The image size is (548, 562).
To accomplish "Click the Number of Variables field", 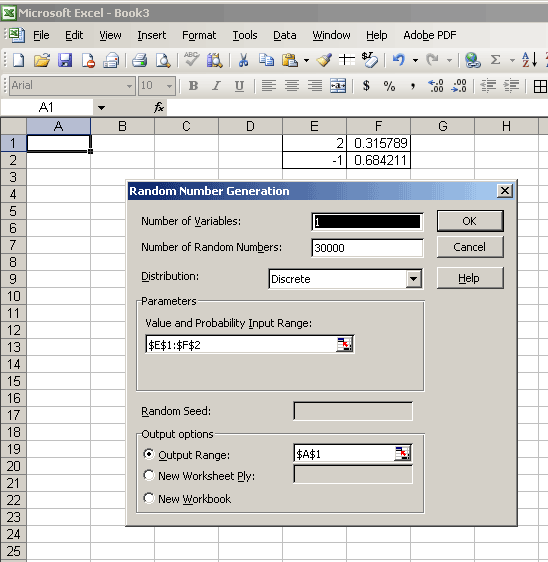I will click(367, 222).
